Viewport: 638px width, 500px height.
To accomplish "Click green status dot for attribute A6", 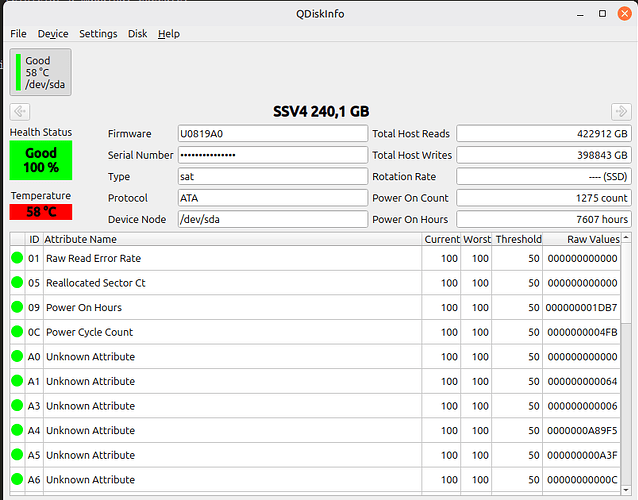I will (x=17, y=479).
